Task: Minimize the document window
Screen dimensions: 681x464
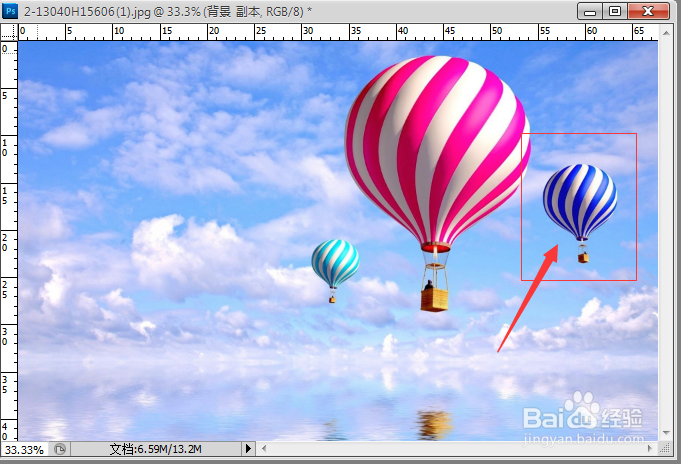Action: point(590,11)
